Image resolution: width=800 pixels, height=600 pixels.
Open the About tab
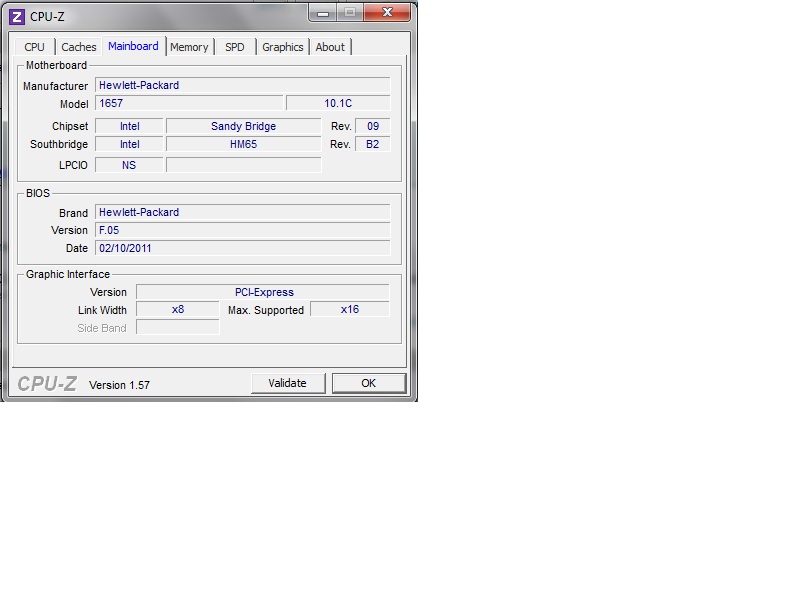click(x=330, y=47)
